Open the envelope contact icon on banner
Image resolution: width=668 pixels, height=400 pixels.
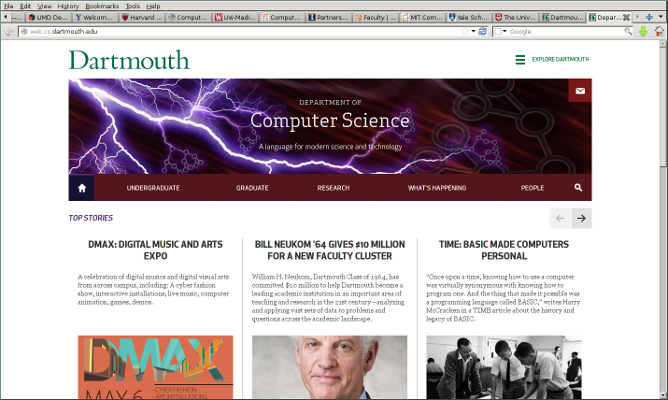point(580,91)
